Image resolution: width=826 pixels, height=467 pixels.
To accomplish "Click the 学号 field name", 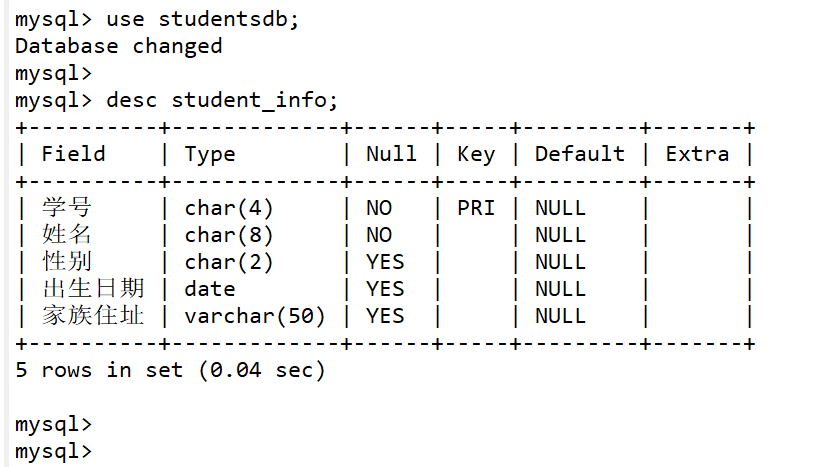I will click(x=67, y=208).
